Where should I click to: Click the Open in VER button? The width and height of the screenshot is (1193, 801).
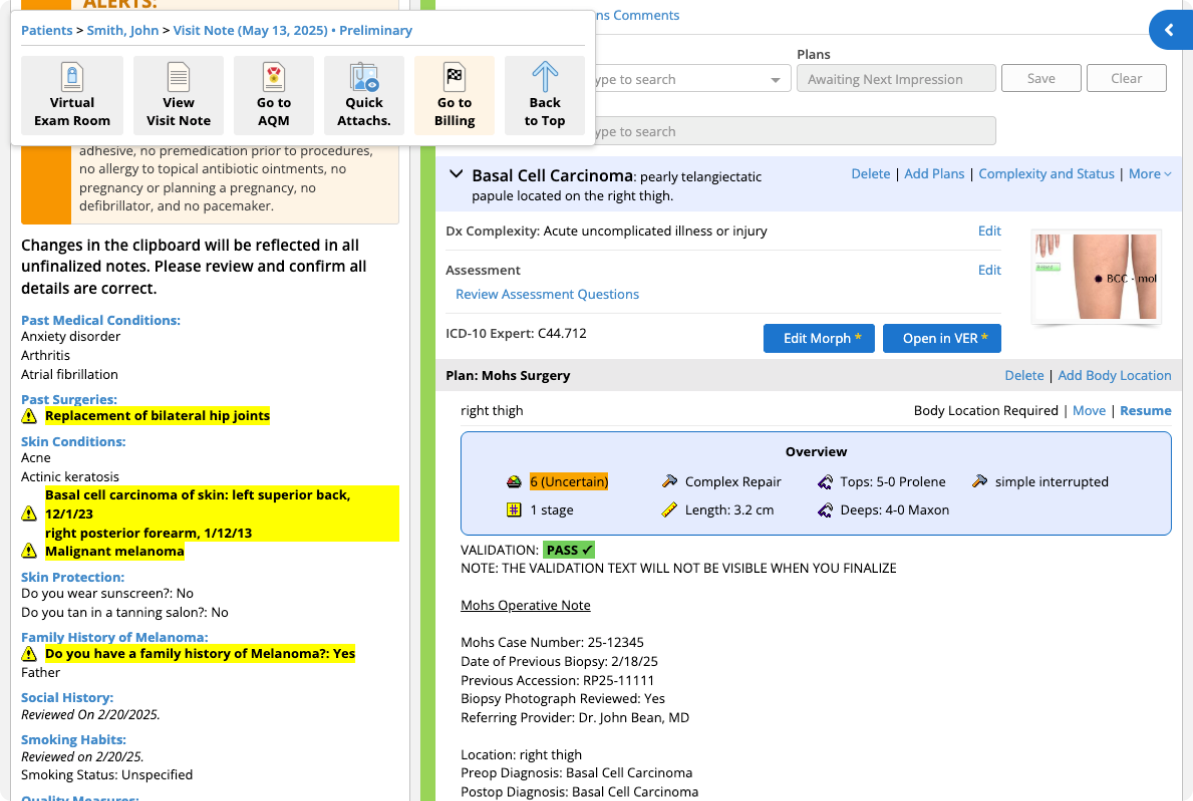941,338
